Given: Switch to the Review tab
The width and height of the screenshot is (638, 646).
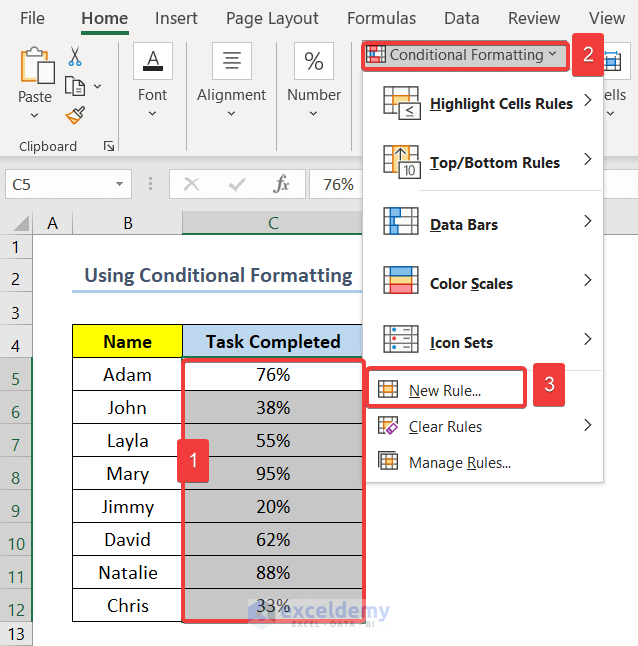Looking at the screenshot, I should tap(534, 19).
